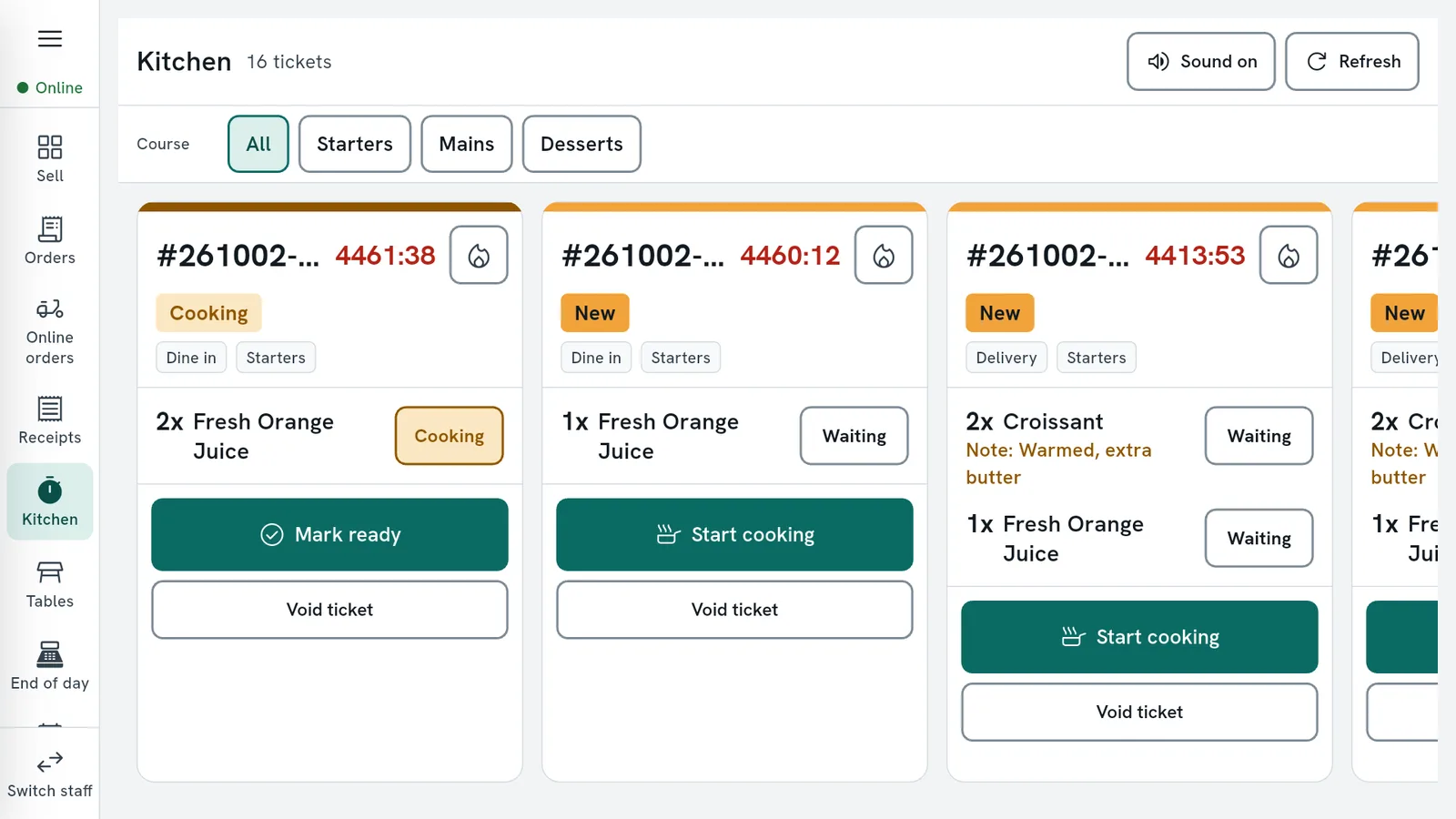Void the Delivery ticket 4413:53
The image size is (1456, 819).
(1139, 712)
